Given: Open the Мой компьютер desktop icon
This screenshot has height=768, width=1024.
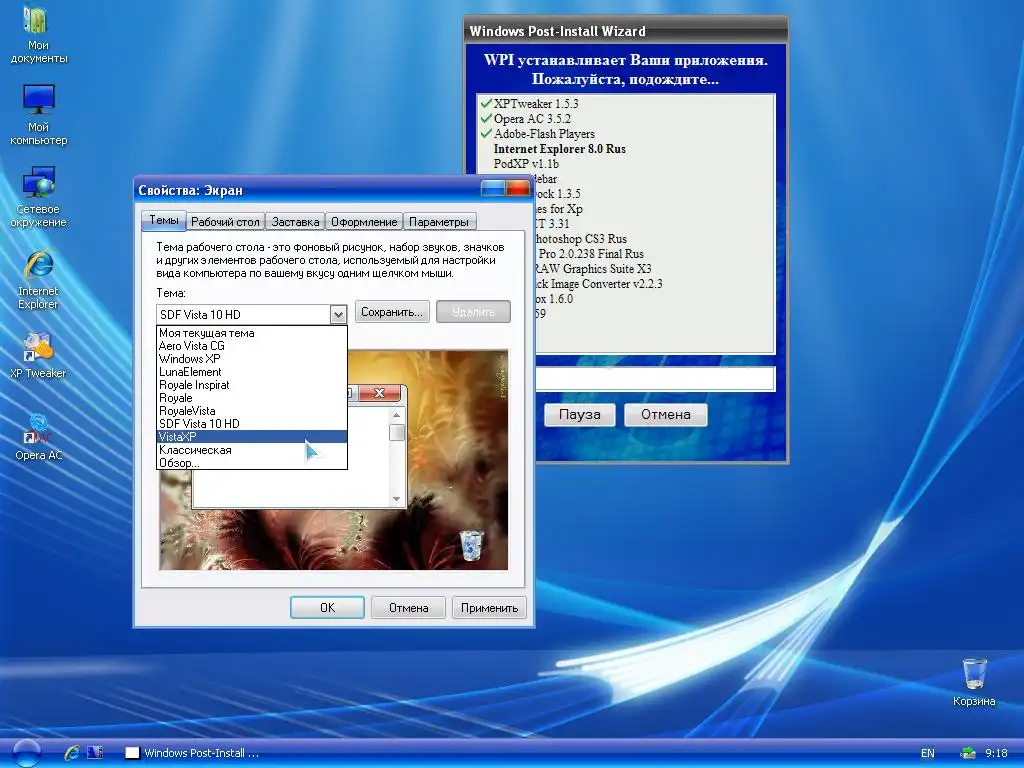Looking at the screenshot, I should pos(38,115).
